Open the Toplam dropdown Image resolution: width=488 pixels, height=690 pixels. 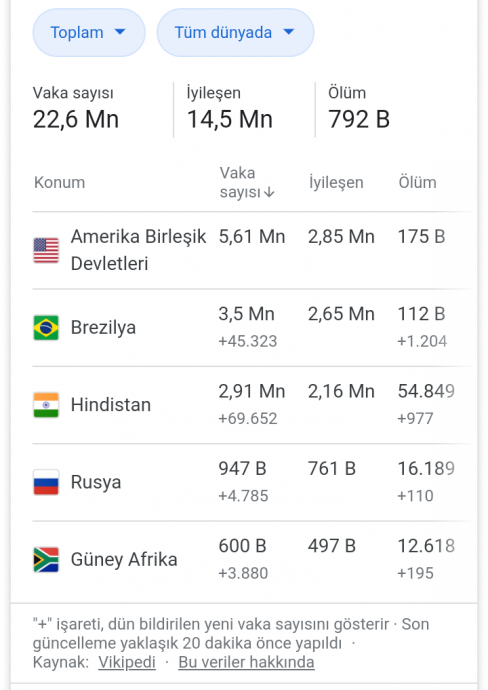pyautogui.click(x=89, y=33)
